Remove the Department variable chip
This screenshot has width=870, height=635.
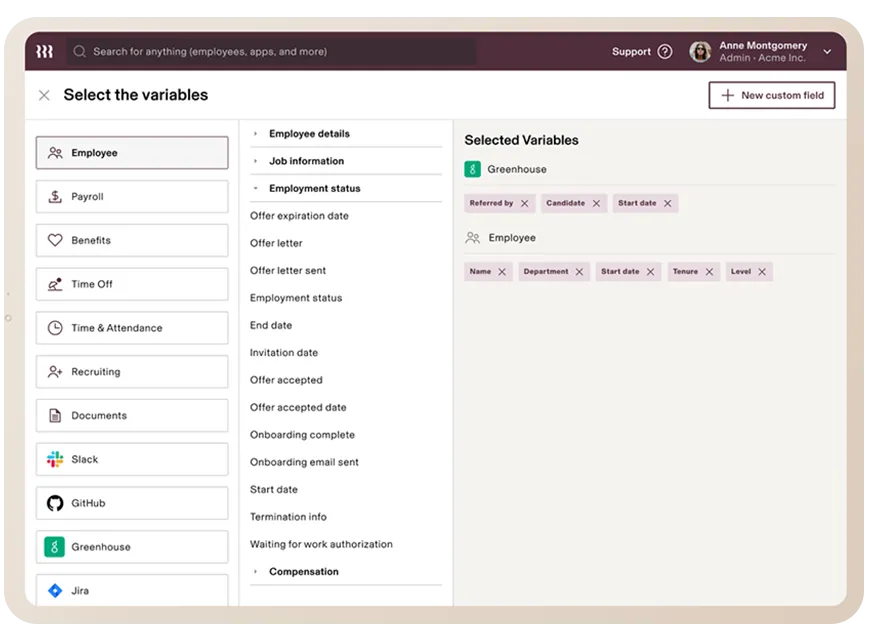point(580,272)
